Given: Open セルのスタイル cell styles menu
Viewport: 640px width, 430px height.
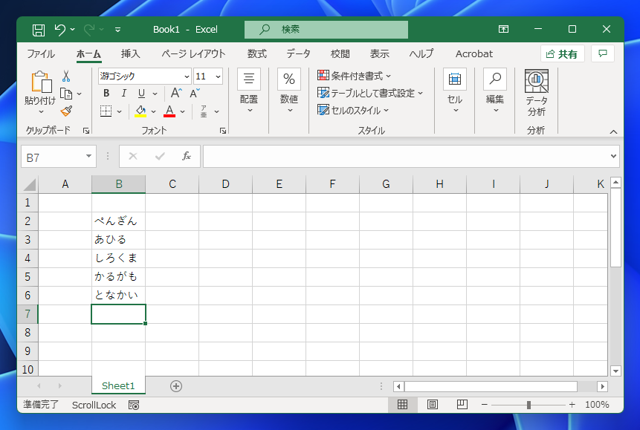Looking at the screenshot, I should tap(353, 111).
